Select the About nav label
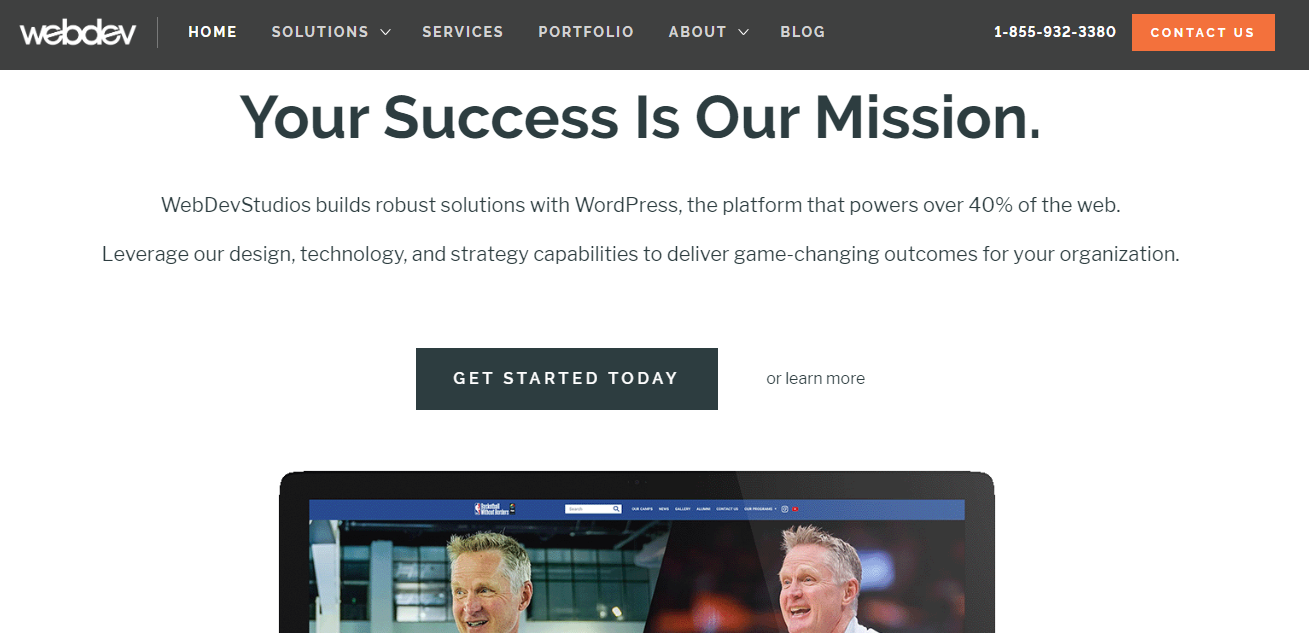The image size is (1309, 633). tap(698, 32)
